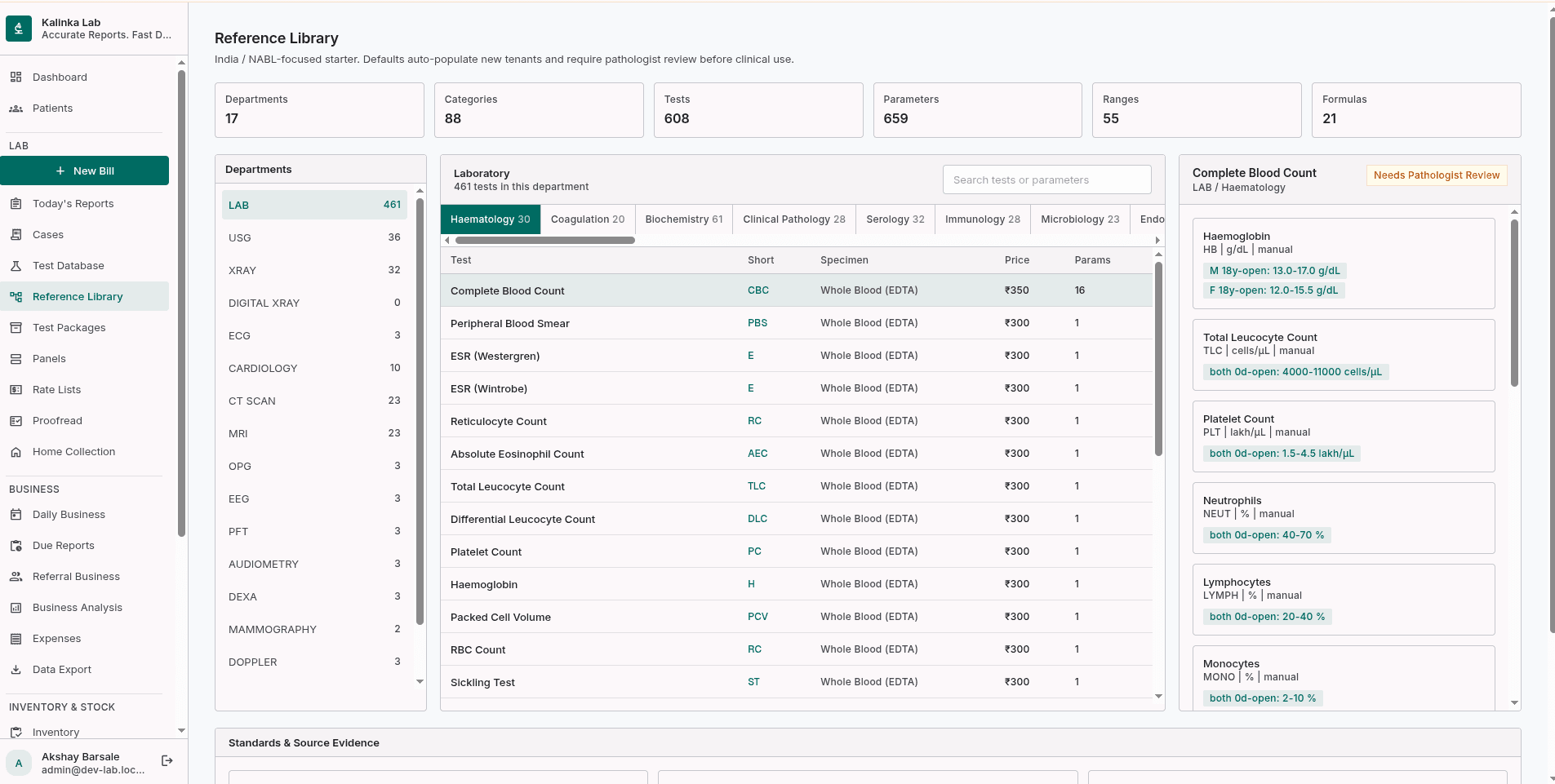The height and width of the screenshot is (784, 1555).
Task: Click the Panels icon in sidebar
Action: (x=16, y=358)
